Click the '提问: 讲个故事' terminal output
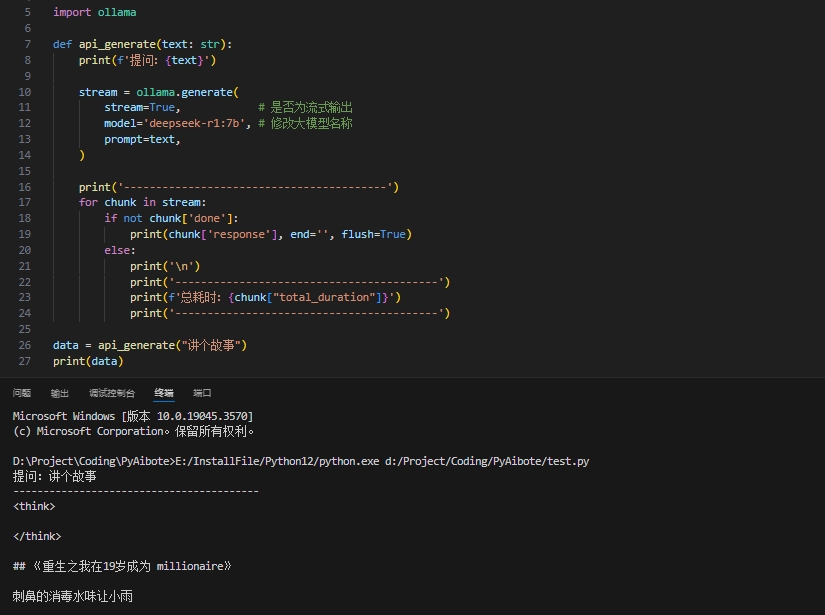The width and height of the screenshot is (825, 615). pyautogui.click(x=54, y=477)
